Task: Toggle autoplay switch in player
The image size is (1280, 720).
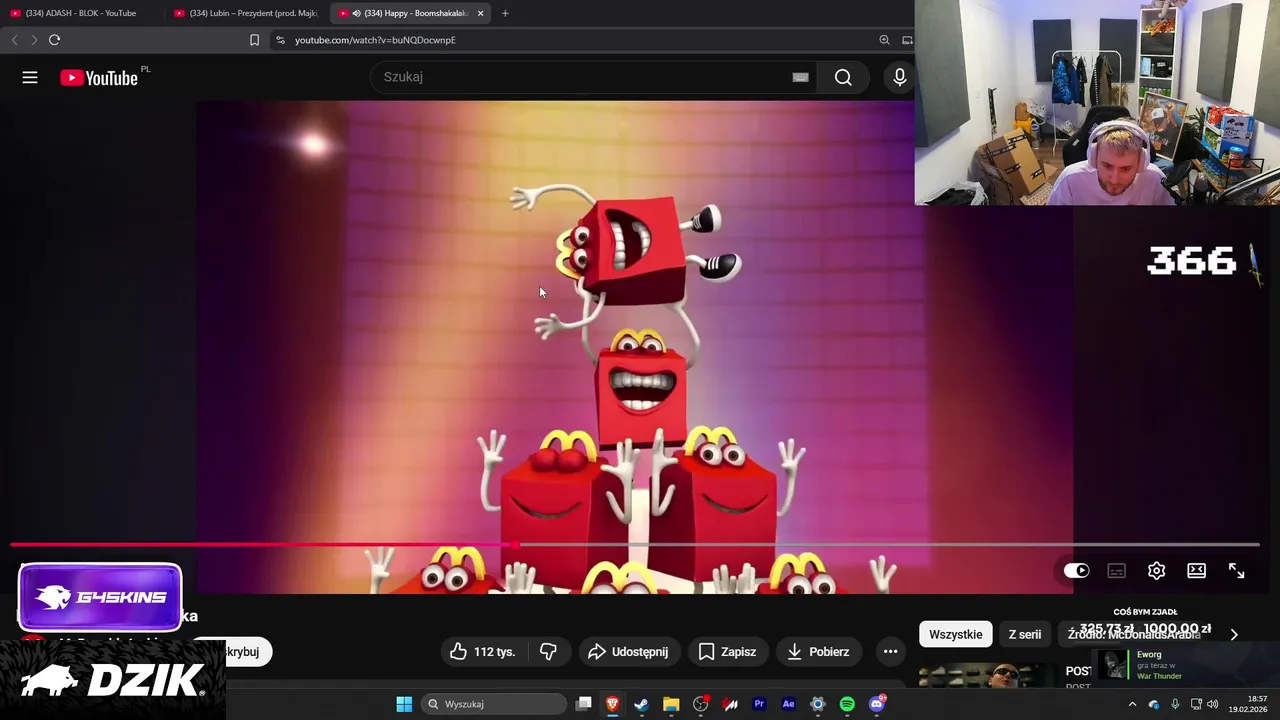Action: pos(1076,571)
